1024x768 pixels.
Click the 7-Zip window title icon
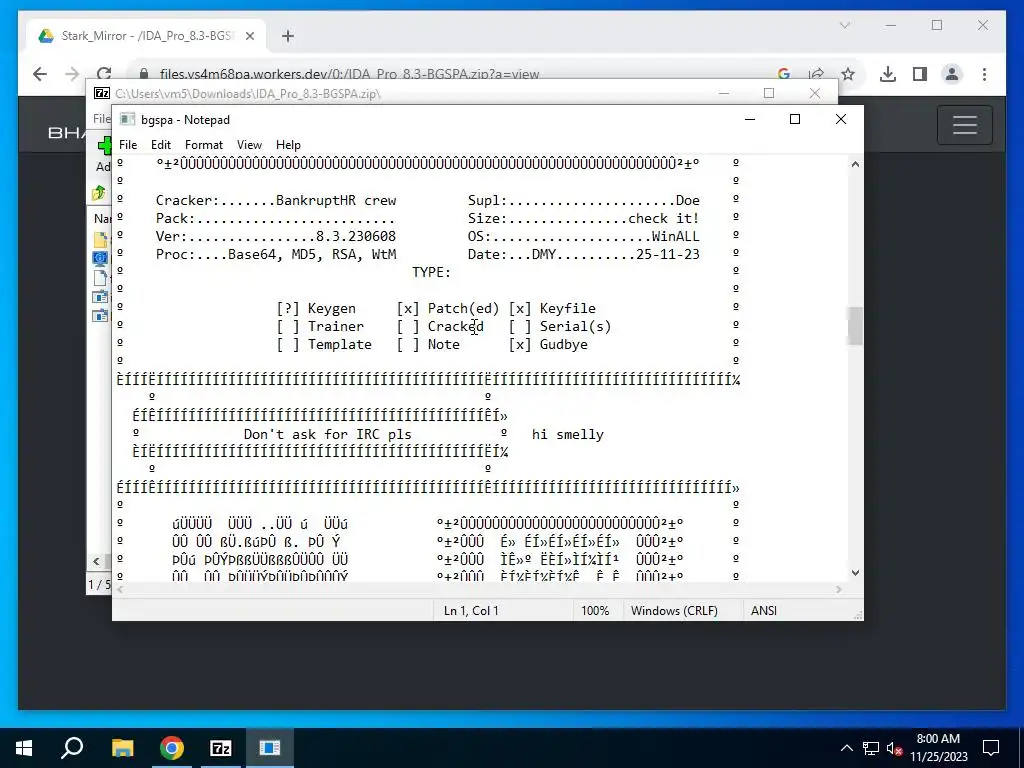tap(102, 93)
